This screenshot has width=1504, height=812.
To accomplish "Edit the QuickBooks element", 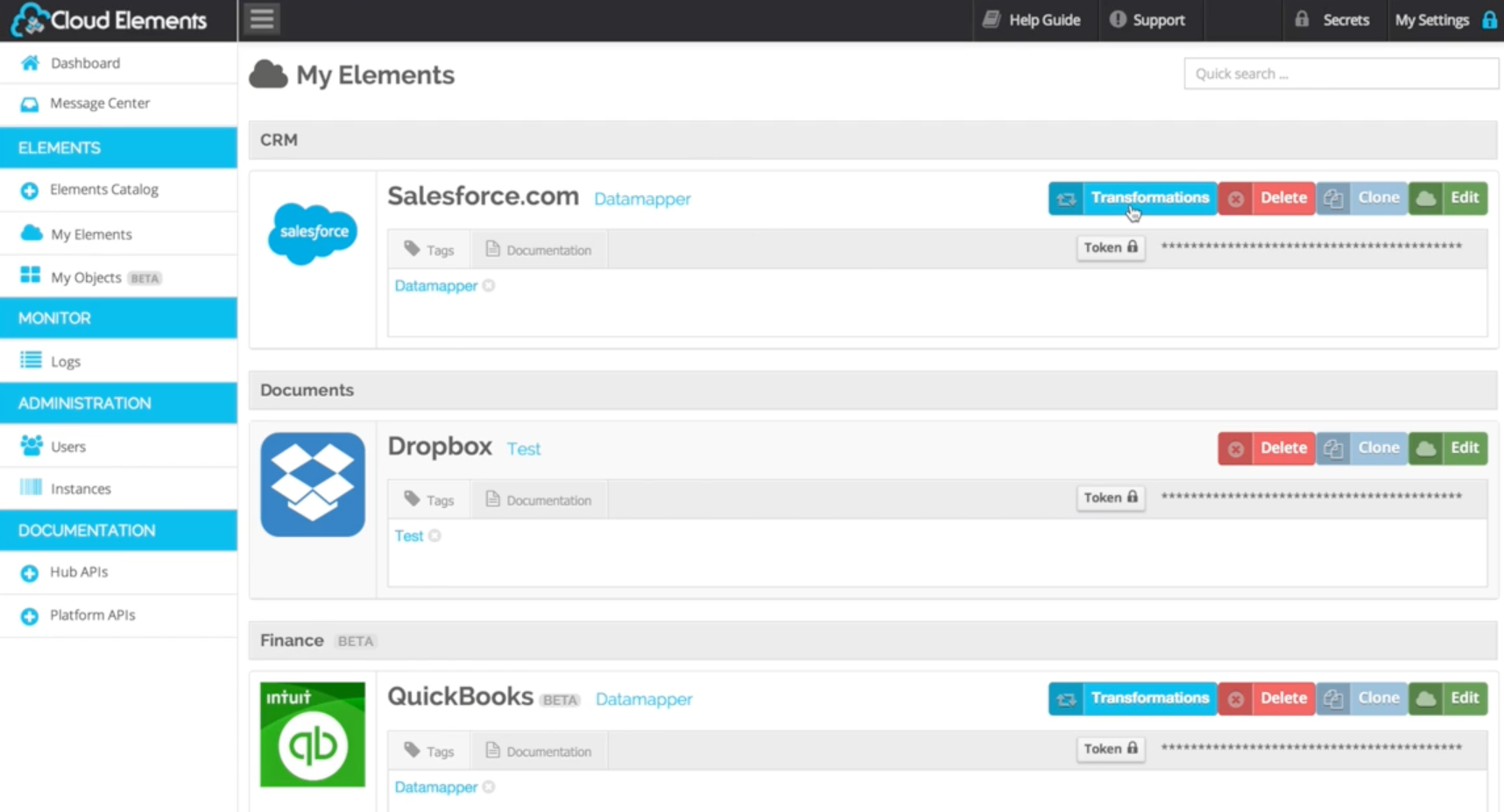I will [1449, 699].
